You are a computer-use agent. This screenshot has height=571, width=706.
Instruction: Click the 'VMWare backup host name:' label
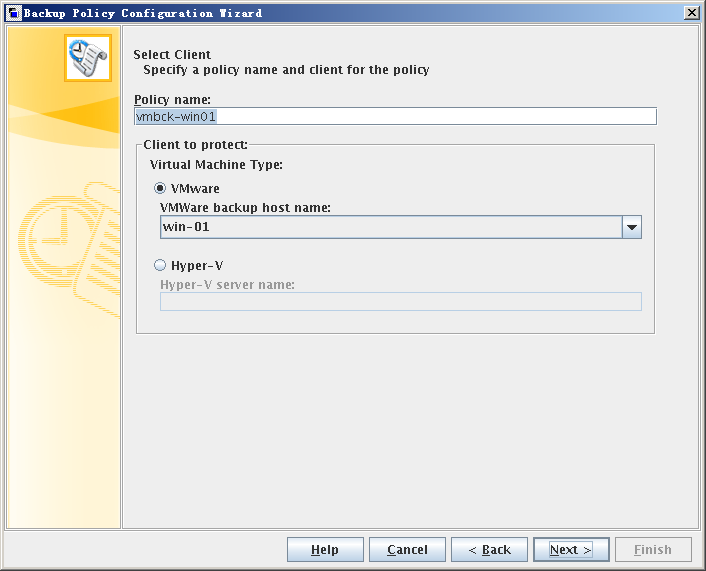(245, 208)
